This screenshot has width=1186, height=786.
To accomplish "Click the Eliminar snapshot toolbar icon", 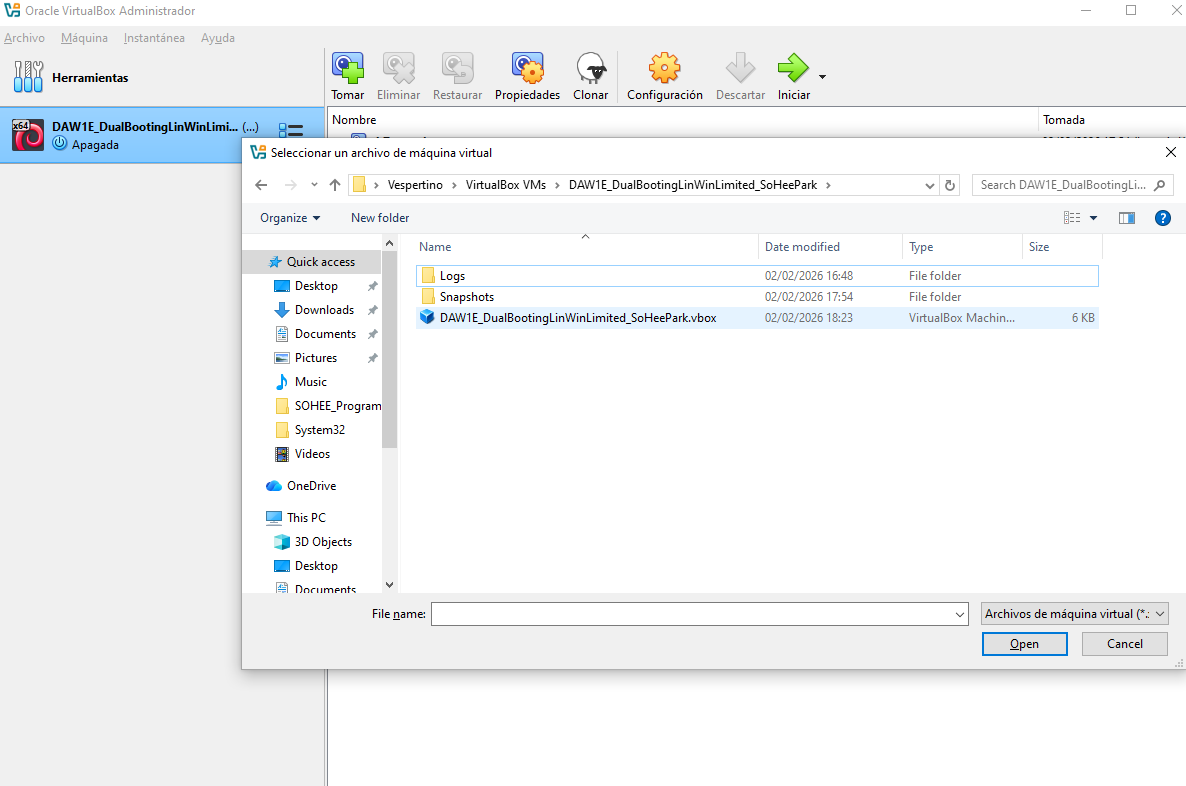I will [399, 68].
